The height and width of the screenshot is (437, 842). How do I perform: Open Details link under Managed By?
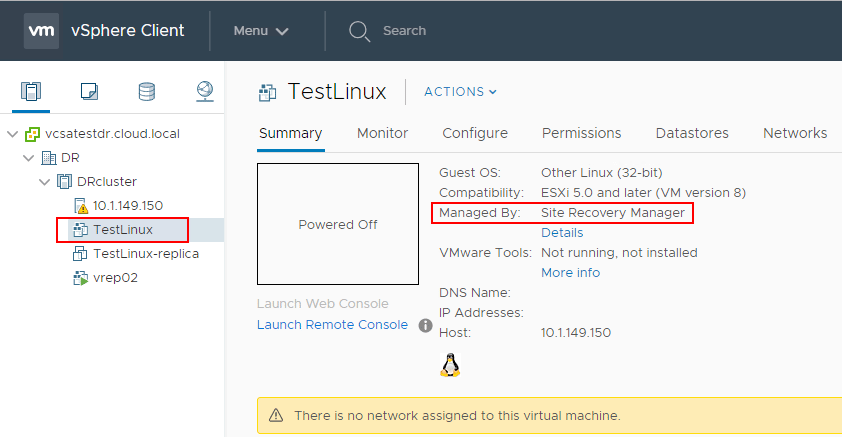click(562, 233)
